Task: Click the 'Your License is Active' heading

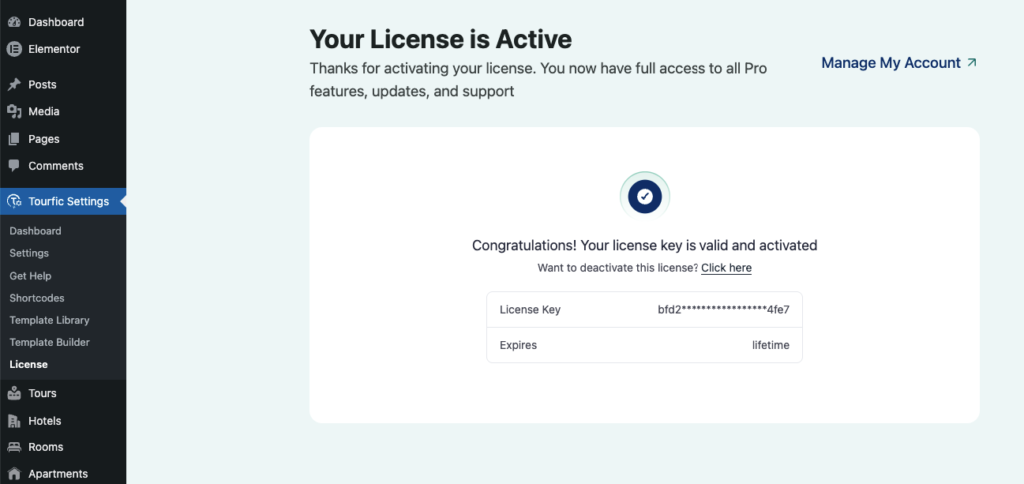Action: tap(440, 39)
